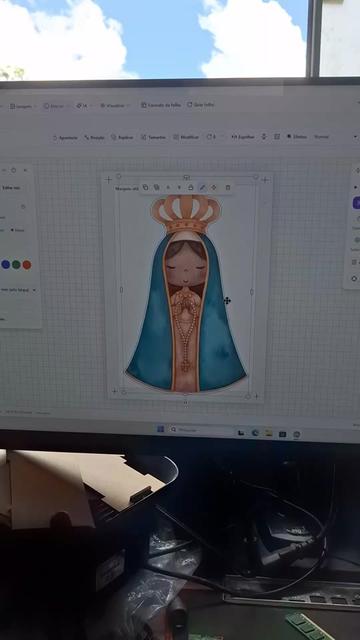Click the duplicate icon in floating toolbar

pyautogui.click(x=156, y=187)
